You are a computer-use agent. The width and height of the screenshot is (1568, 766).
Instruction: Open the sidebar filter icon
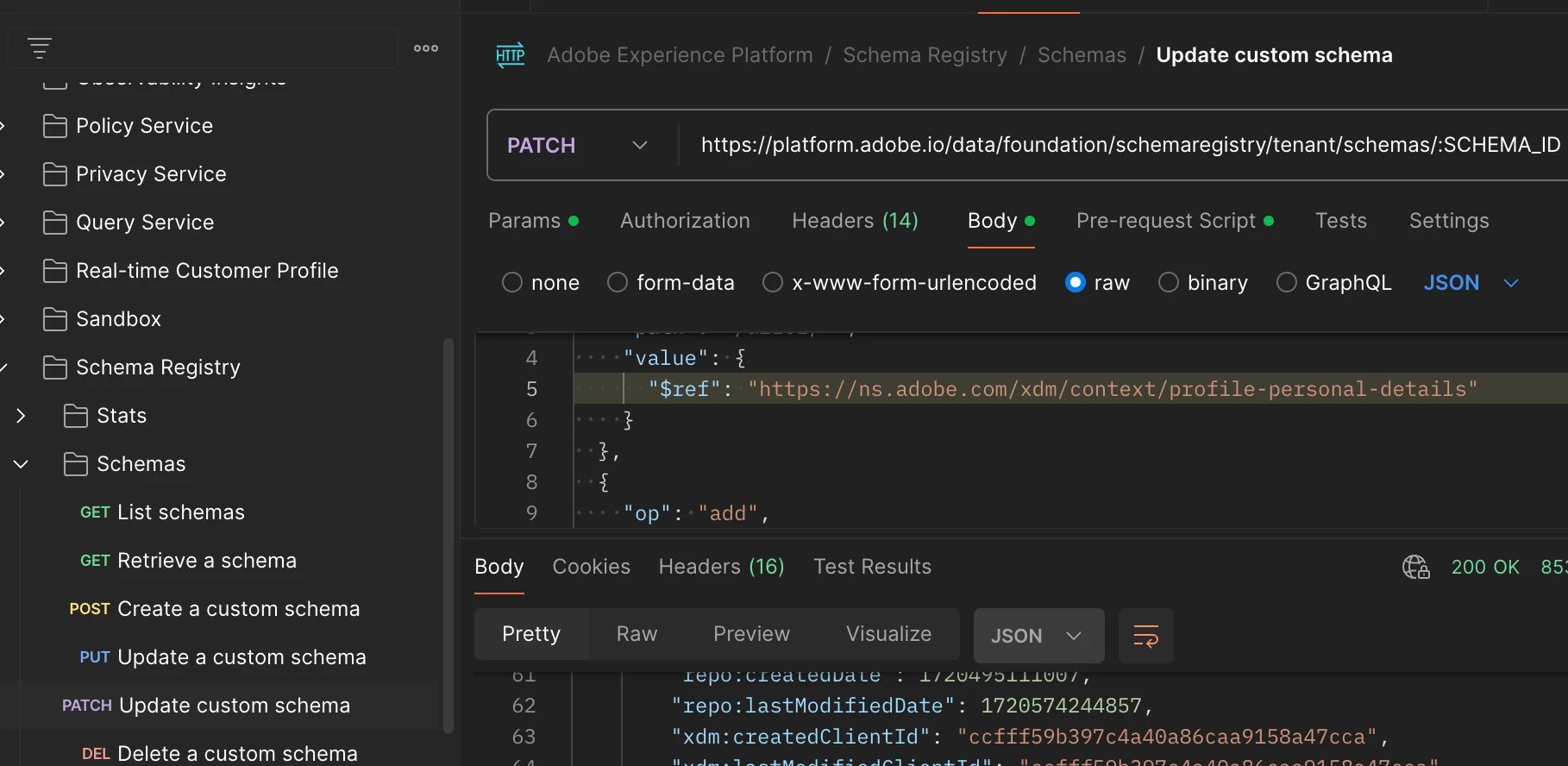[x=40, y=48]
